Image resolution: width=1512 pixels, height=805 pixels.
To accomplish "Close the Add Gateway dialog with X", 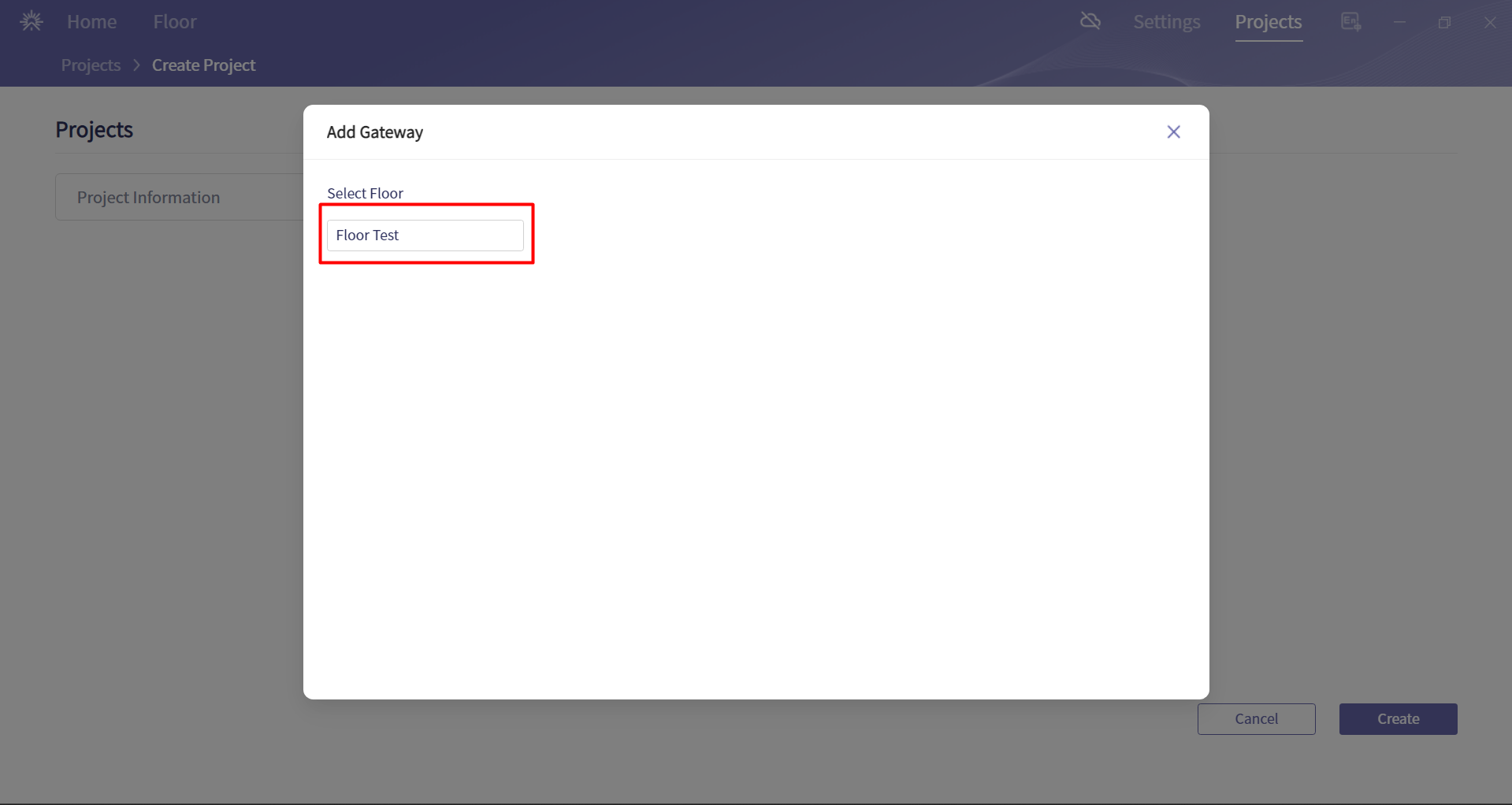I will point(1173,132).
